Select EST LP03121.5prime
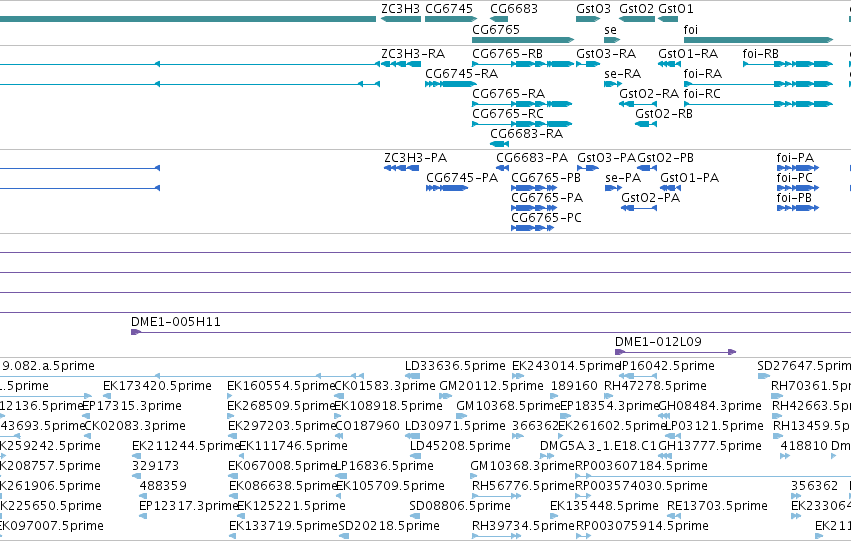Viewport: 851px width, 541px height. click(714, 426)
